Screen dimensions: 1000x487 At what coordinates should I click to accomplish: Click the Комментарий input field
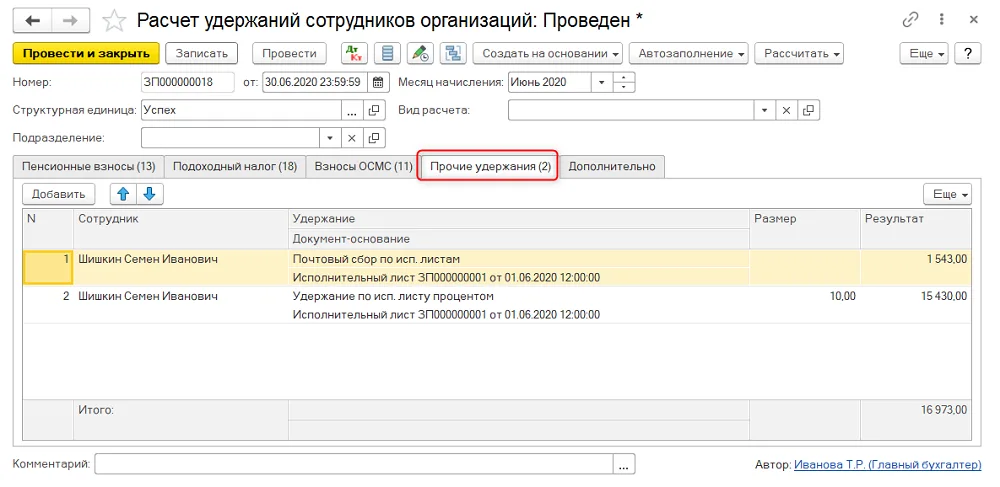pos(354,464)
